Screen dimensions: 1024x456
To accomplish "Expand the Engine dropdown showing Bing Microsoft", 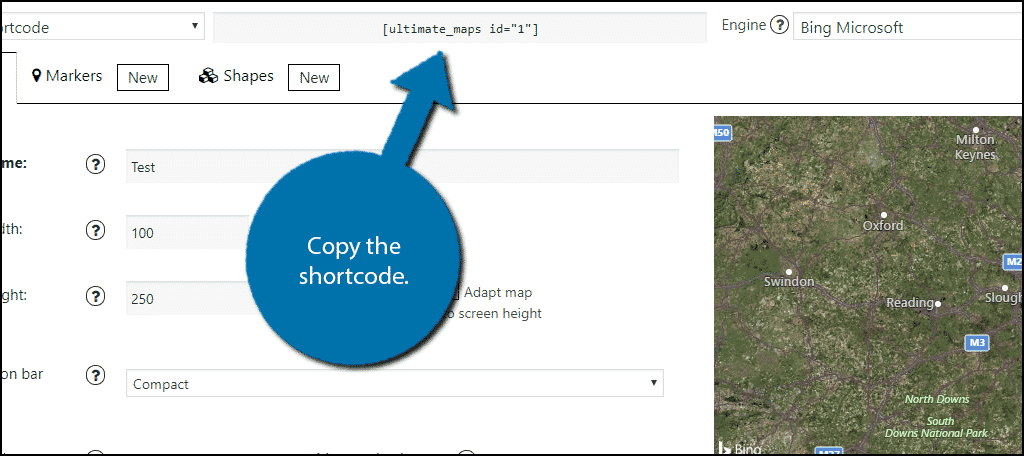I will coord(906,27).
